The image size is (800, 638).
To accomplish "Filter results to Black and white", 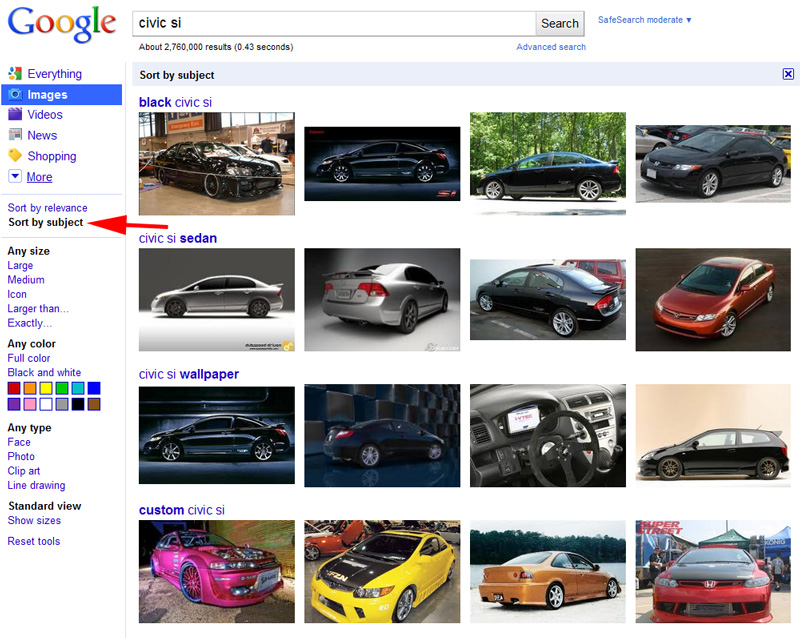I will click(x=44, y=372).
